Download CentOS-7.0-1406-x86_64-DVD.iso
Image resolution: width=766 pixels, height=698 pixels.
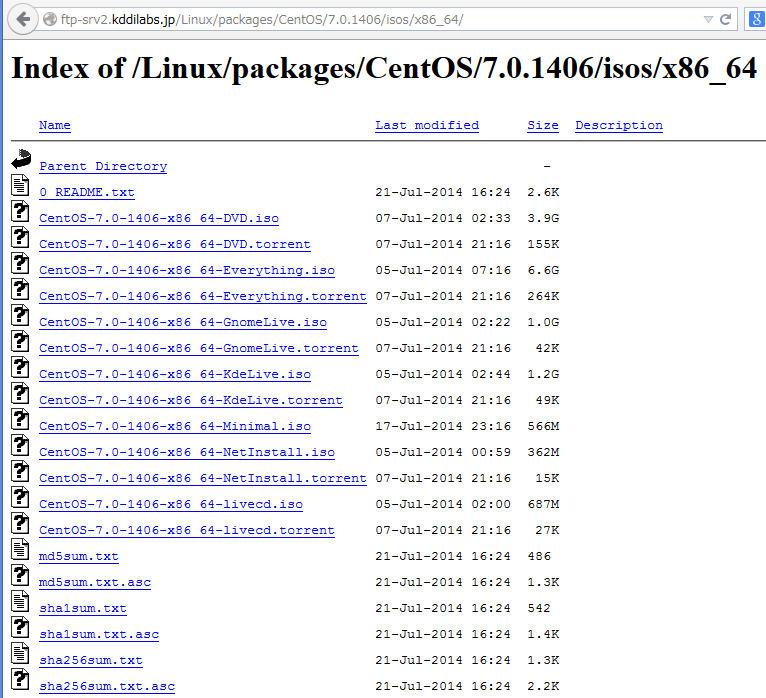pos(159,218)
